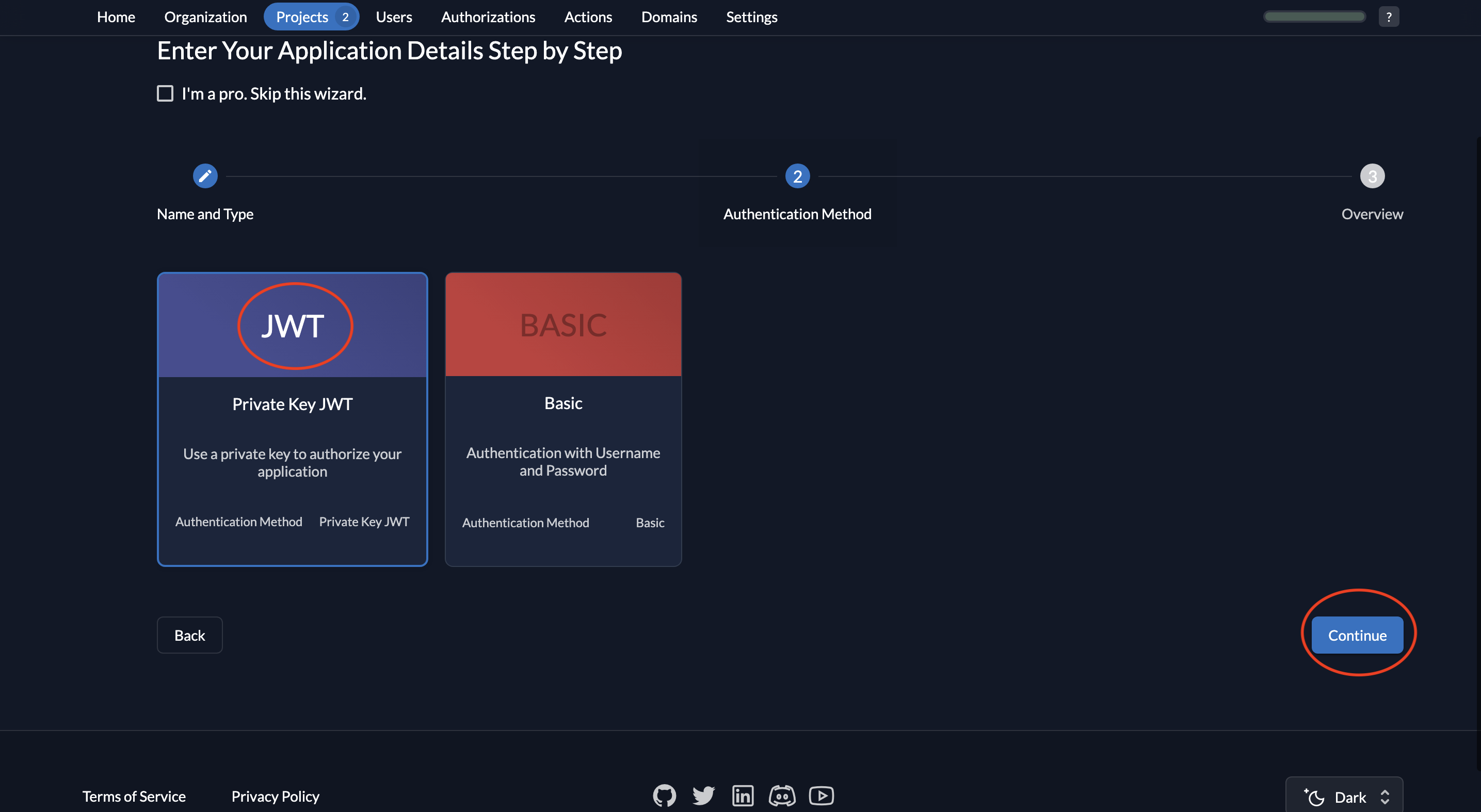The height and width of the screenshot is (812, 1481).
Task: Open the YouTube channel icon
Action: pyautogui.click(x=821, y=795)
